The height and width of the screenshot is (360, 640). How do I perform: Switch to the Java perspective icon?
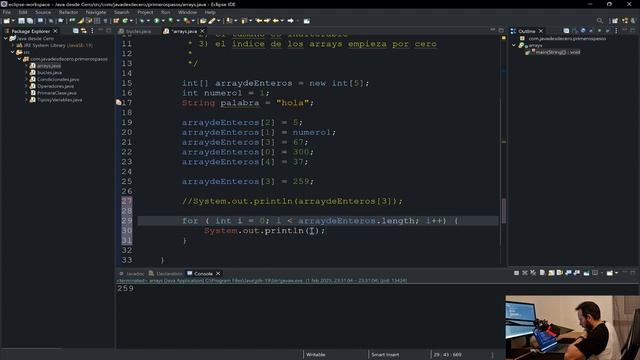(625, 20)
